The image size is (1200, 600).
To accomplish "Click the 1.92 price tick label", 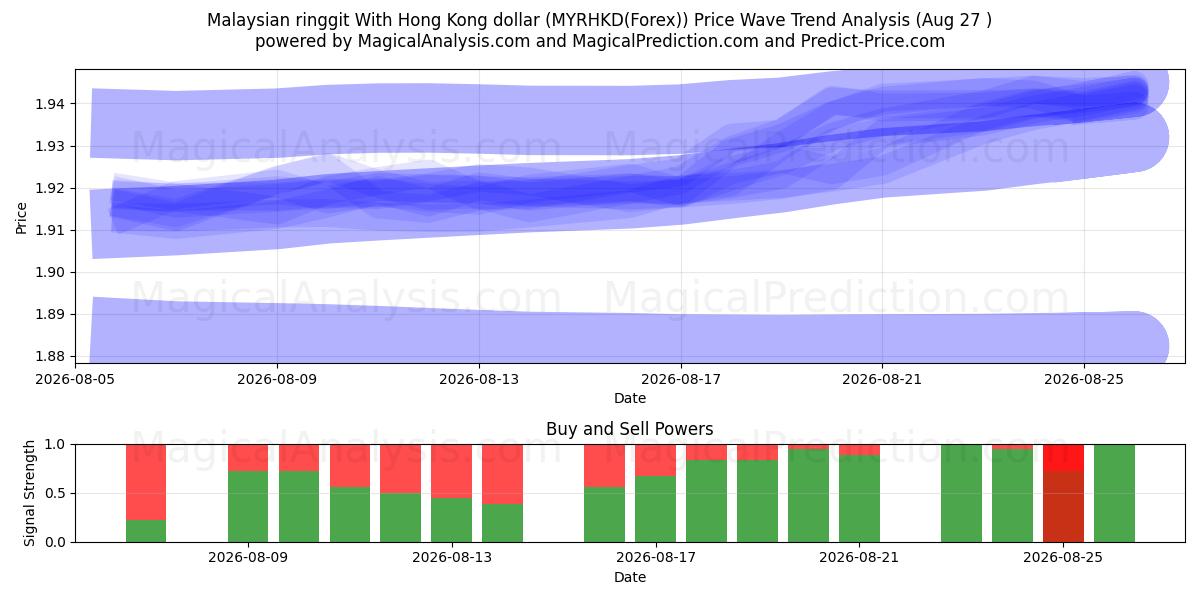I will [51, 188].
